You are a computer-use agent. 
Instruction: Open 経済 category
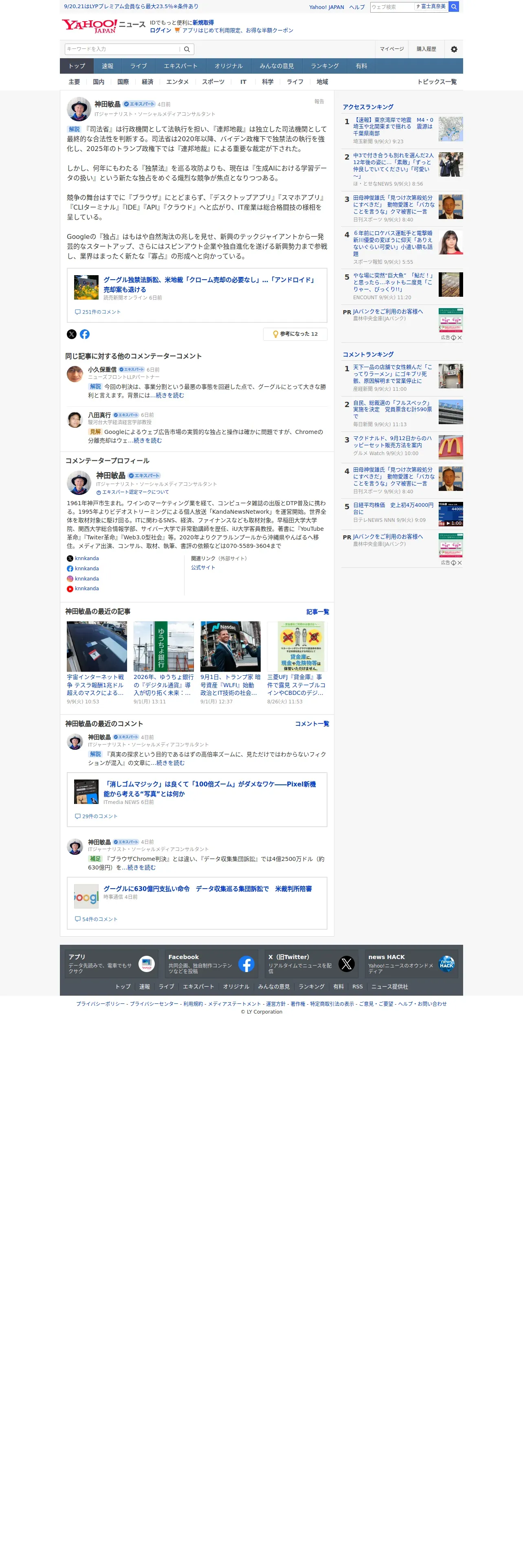[x=147, y=82]
